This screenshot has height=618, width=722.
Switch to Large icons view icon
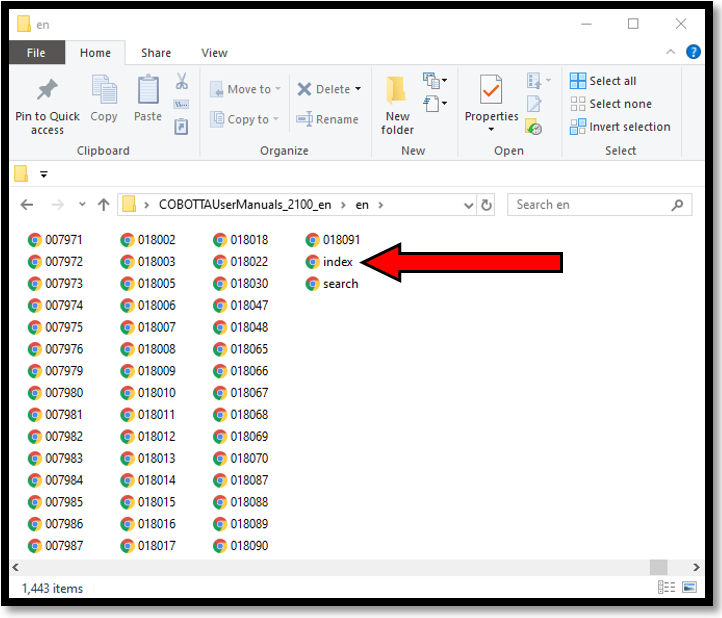(x=689, y=587)
